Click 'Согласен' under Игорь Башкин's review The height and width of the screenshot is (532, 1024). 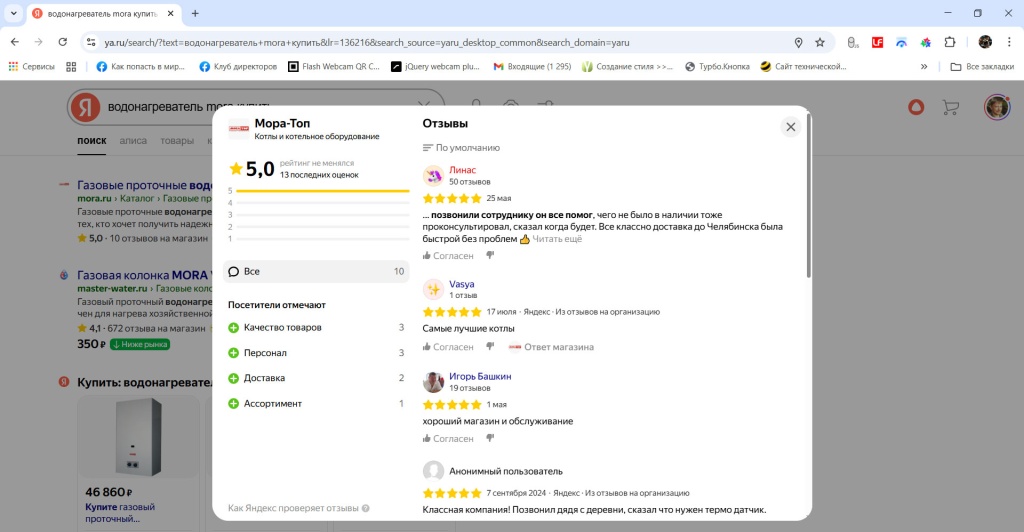coord(448,438)
